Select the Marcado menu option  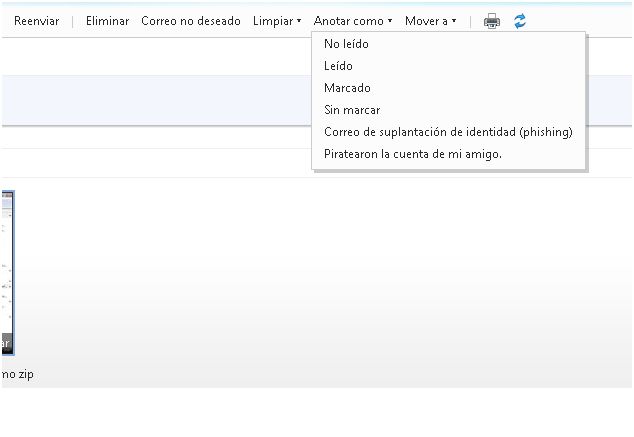click(347, 88)
